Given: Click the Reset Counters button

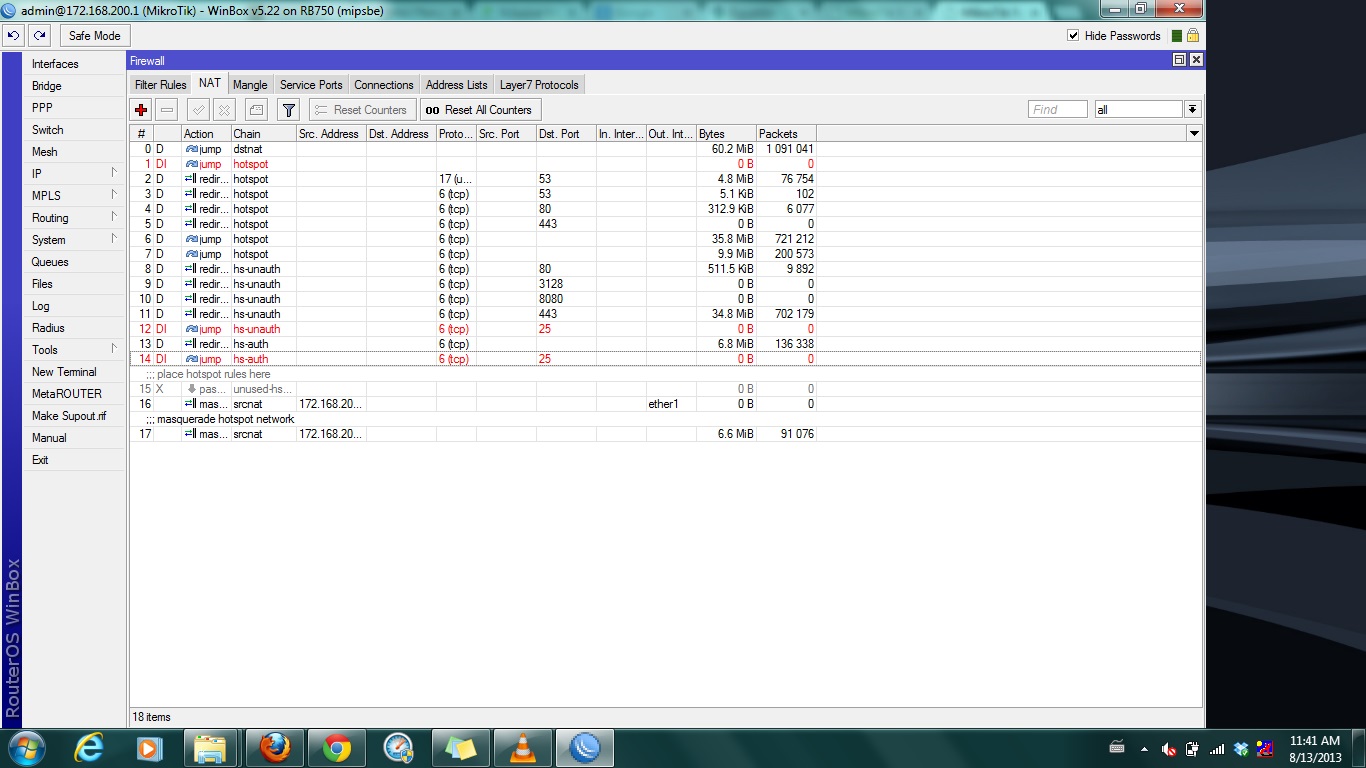Looking at the screenshot, I should click(363, 110).
